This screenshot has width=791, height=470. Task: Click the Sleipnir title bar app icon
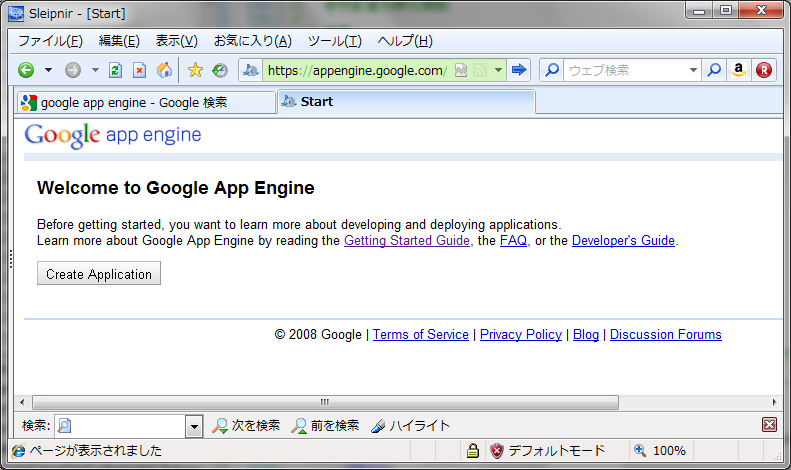pos(16,13)
